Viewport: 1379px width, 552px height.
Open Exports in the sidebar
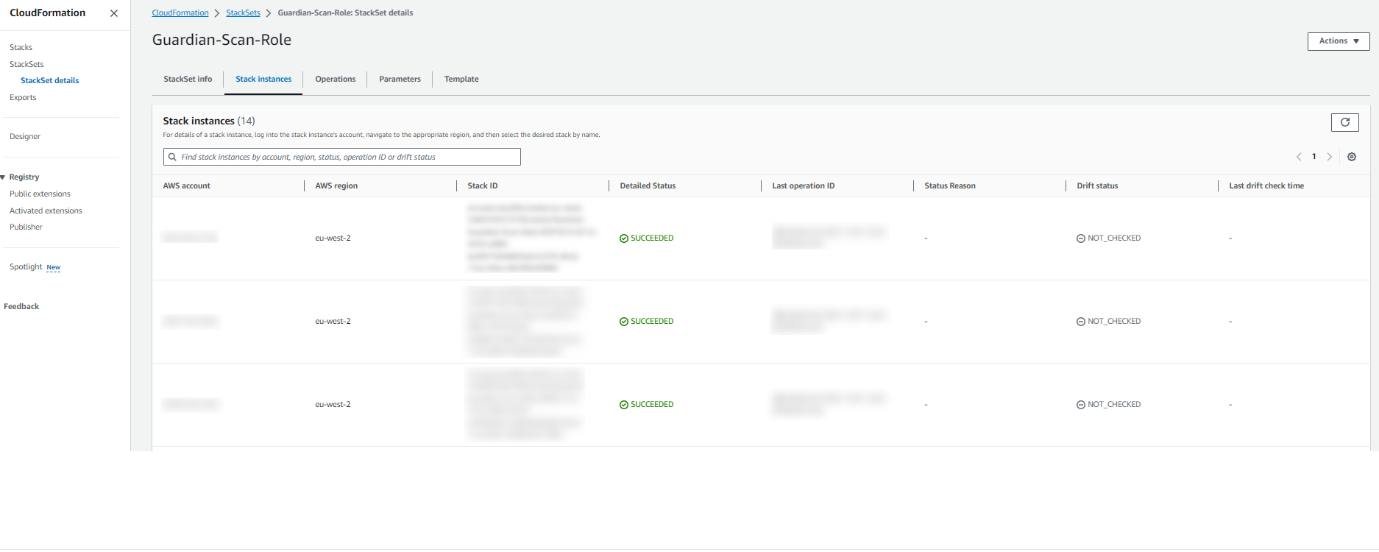(x=23, y=97)
